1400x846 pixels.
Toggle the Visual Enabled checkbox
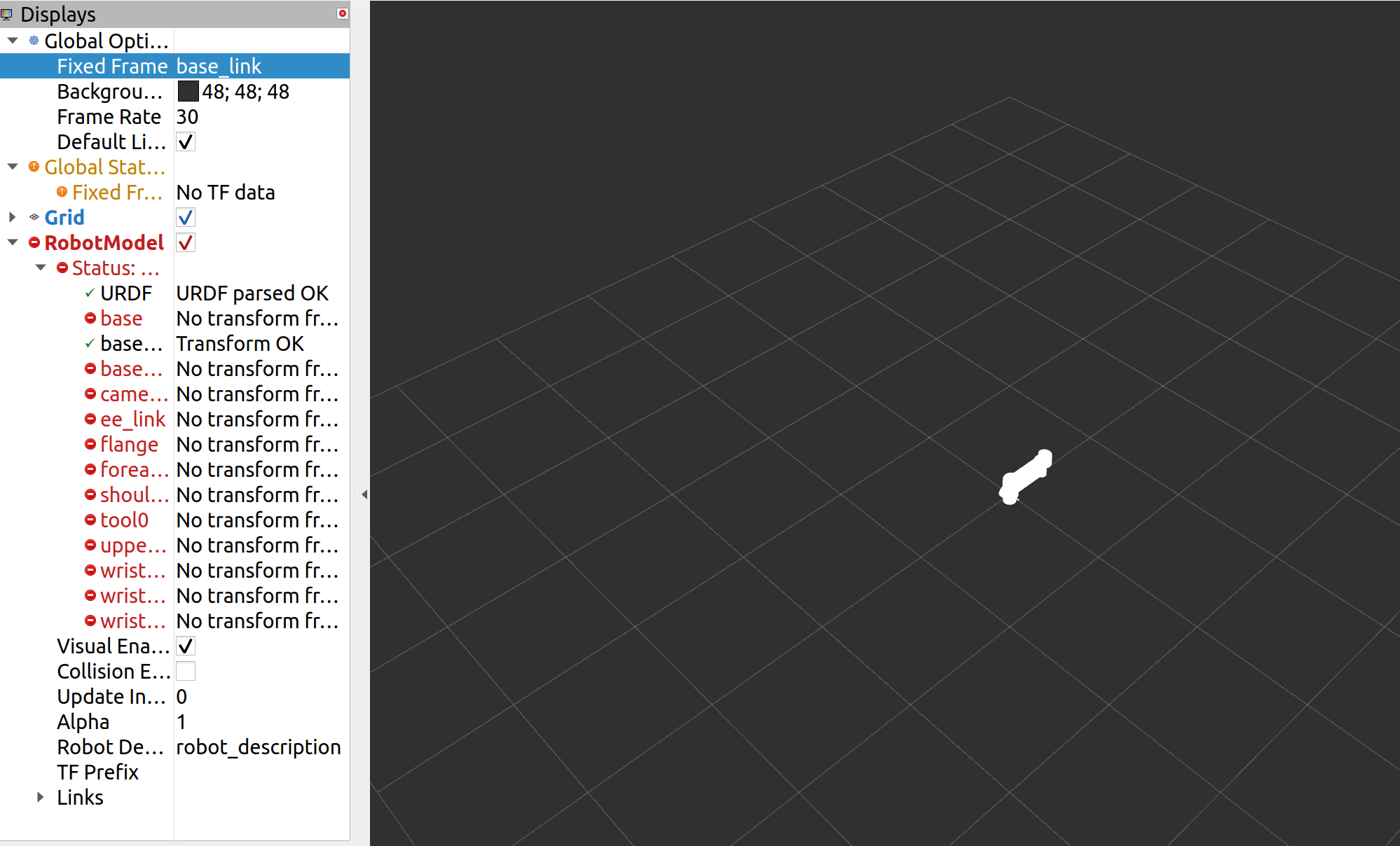[186, 646]
